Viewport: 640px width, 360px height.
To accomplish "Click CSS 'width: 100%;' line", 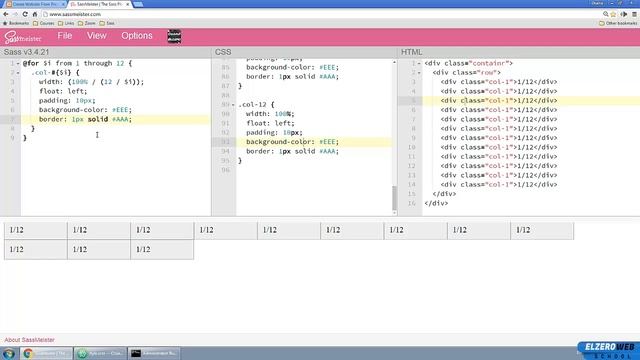I will tap(270, 114).
